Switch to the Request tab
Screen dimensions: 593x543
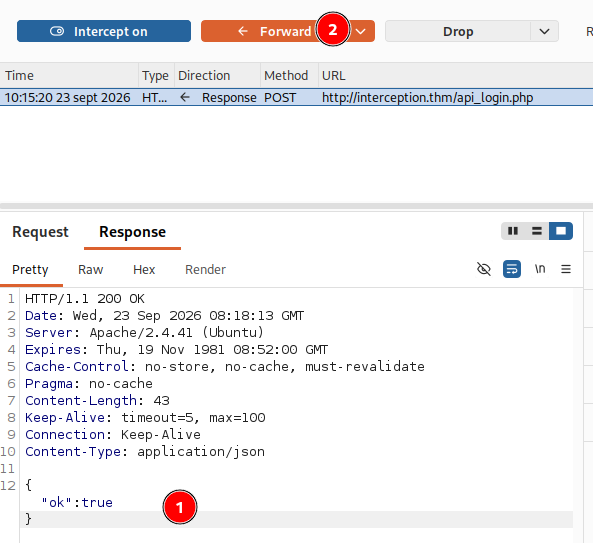pos(40,232)
